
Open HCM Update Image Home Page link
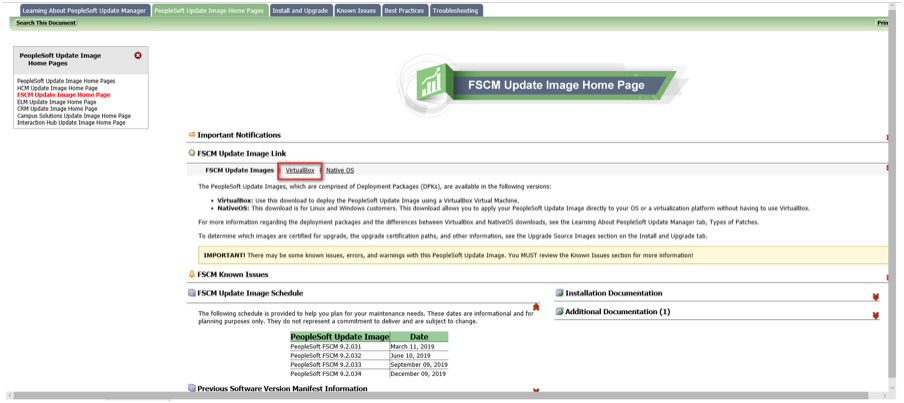(x=57, y=88)
